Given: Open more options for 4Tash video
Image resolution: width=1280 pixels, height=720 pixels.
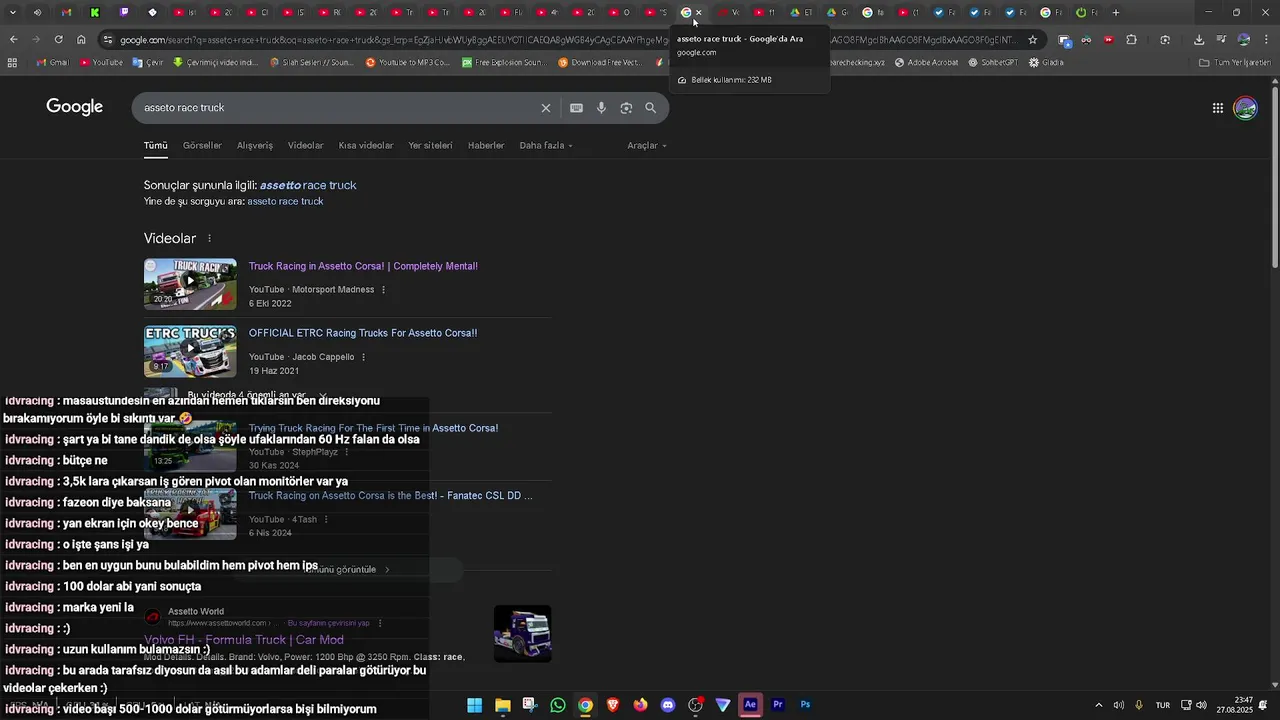Looking at the screenshot, I should (326, 520).
